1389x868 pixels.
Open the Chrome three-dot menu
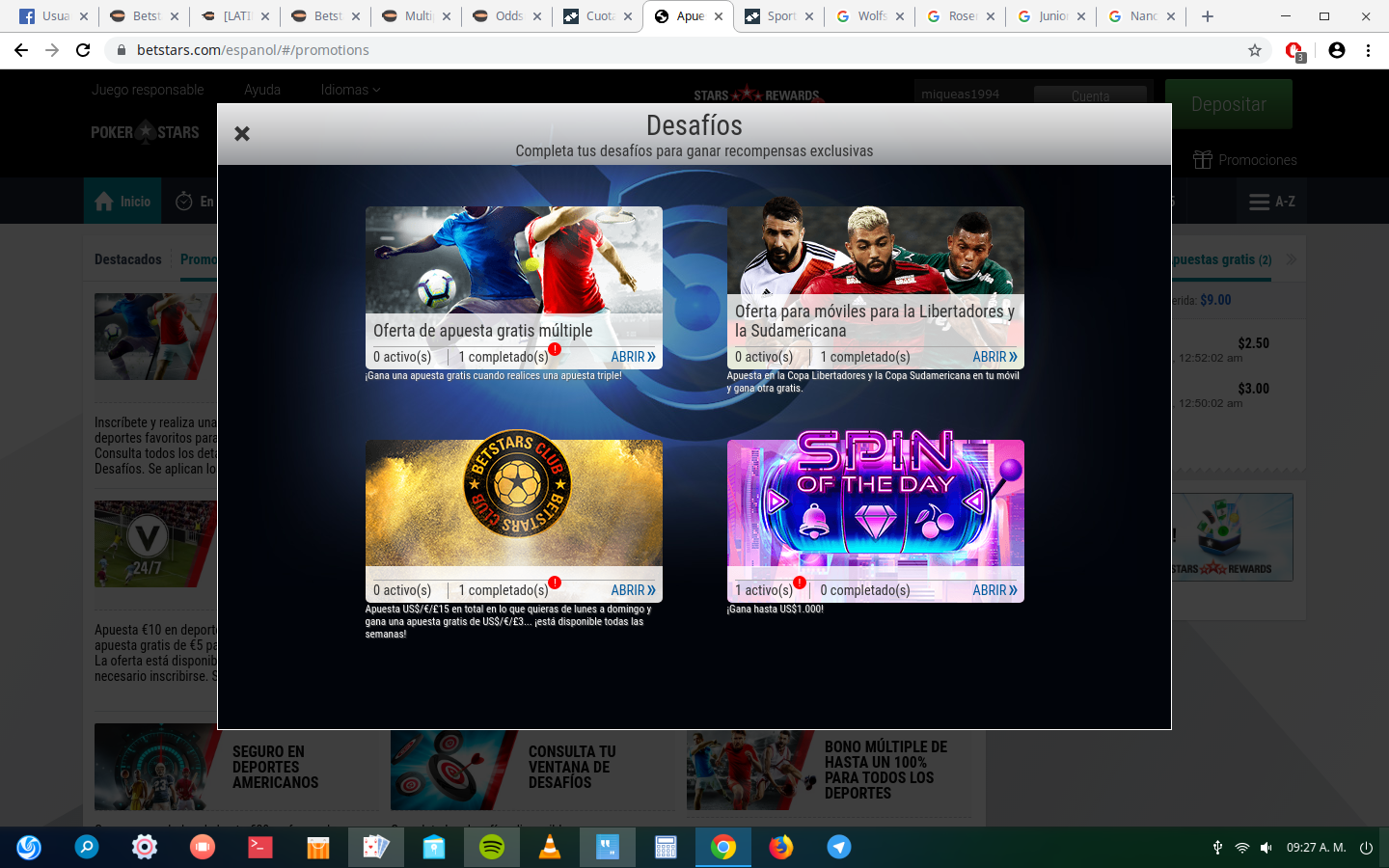click(1368, 50)
